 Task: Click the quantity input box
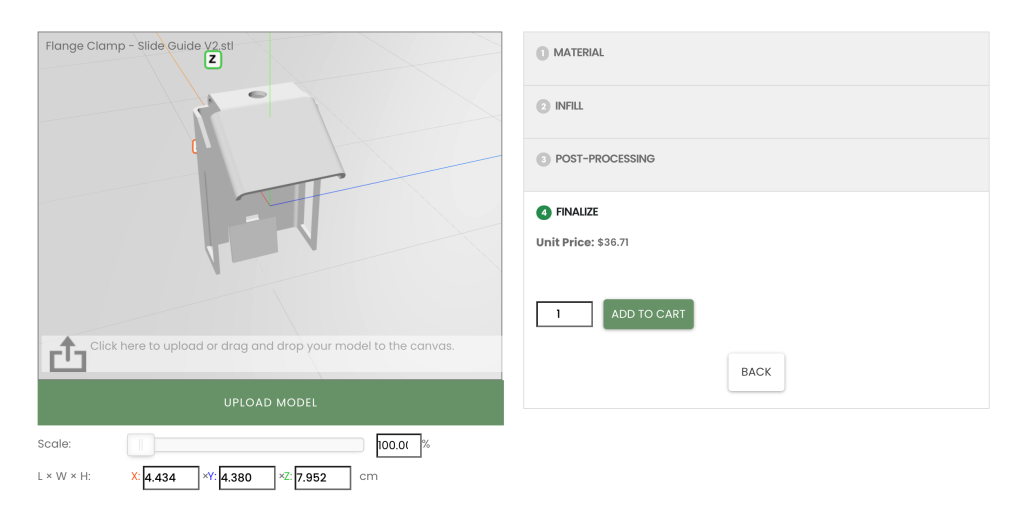tap(564, 314)
